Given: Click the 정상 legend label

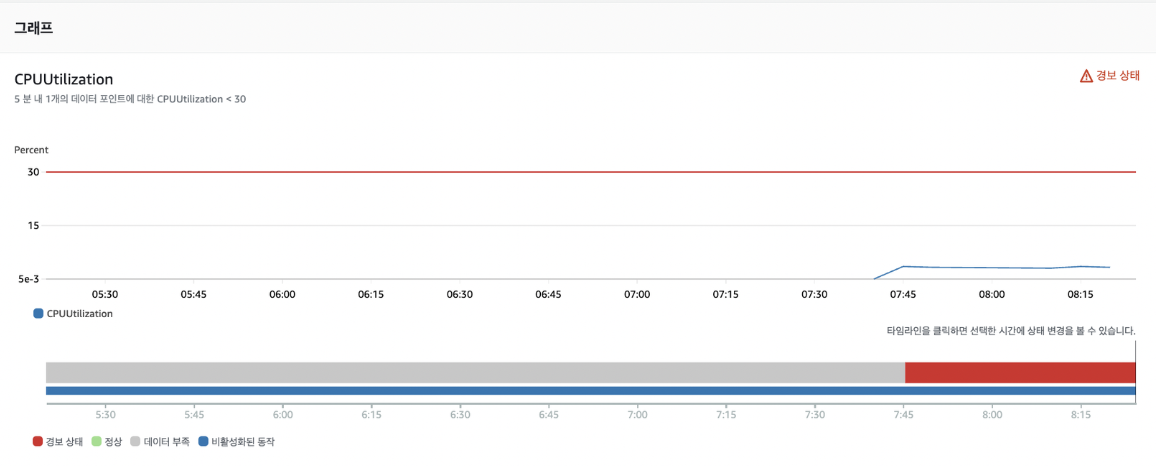Looking at the screenshot, I should coord(113,442).
